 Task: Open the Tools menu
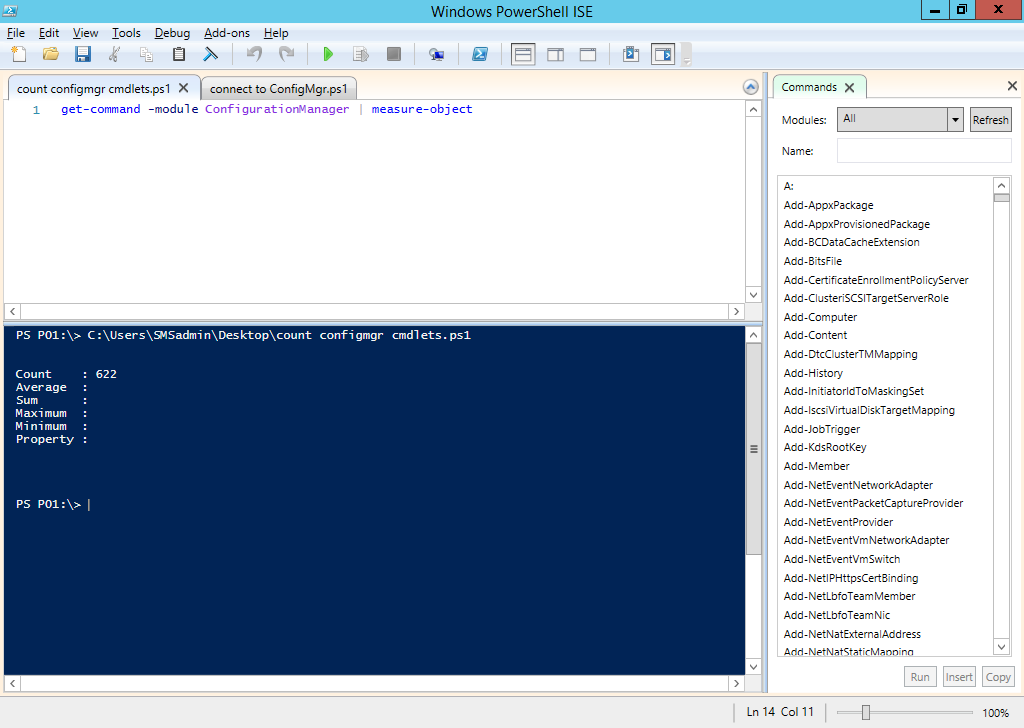(126, 33)
